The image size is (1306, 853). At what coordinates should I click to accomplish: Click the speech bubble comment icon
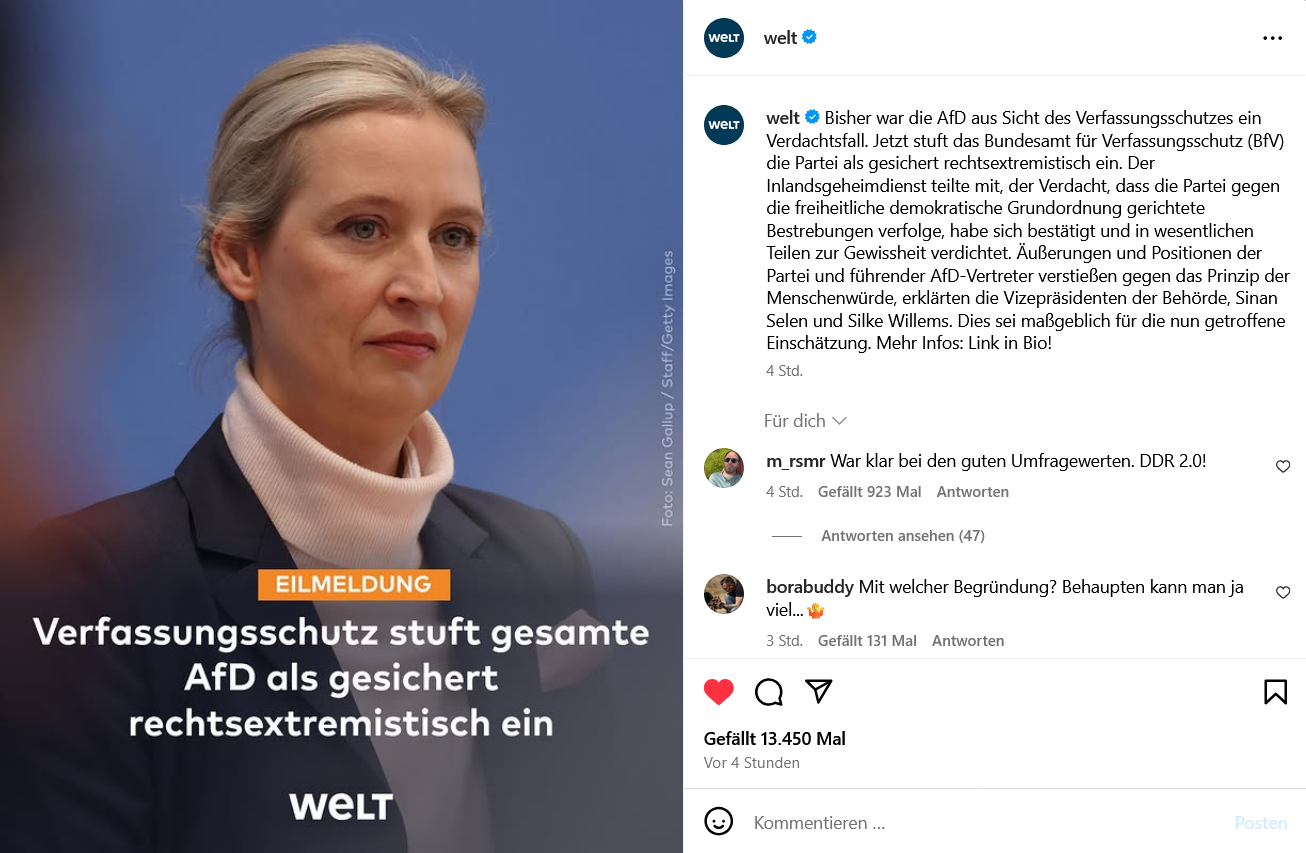(769, 692)
